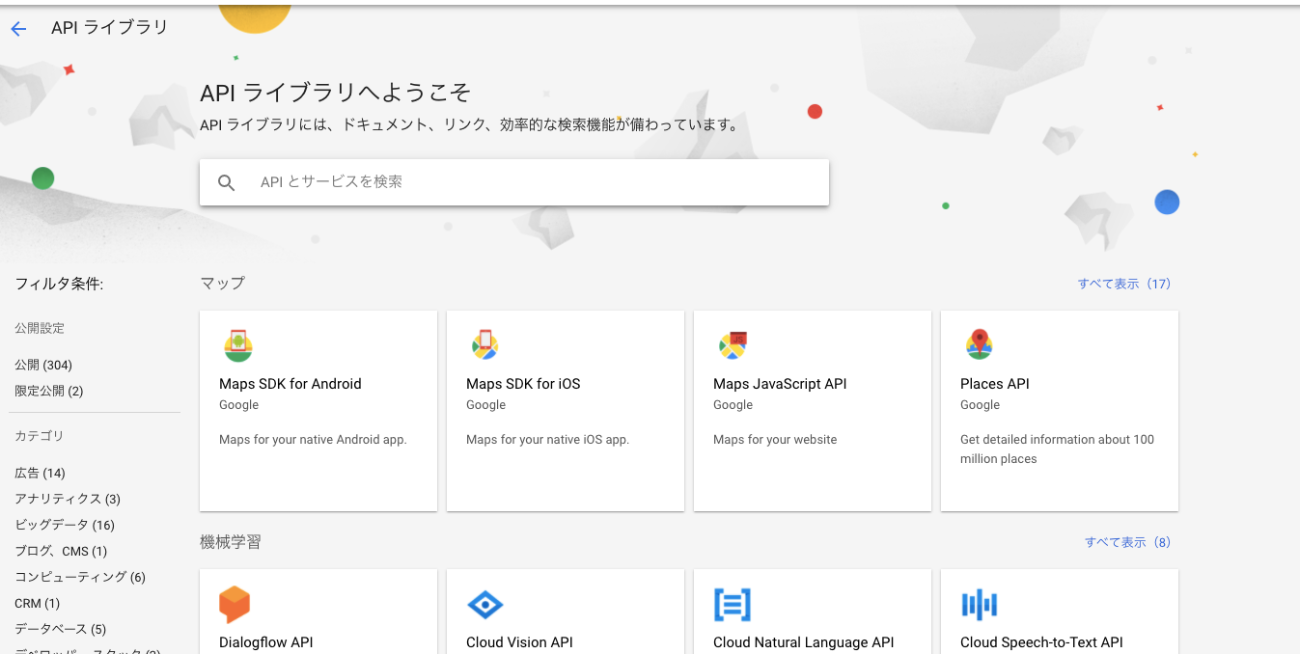Open Cloud Speech-to-Text API title
1300x654 pixels.
click(x=1041, y=643)
